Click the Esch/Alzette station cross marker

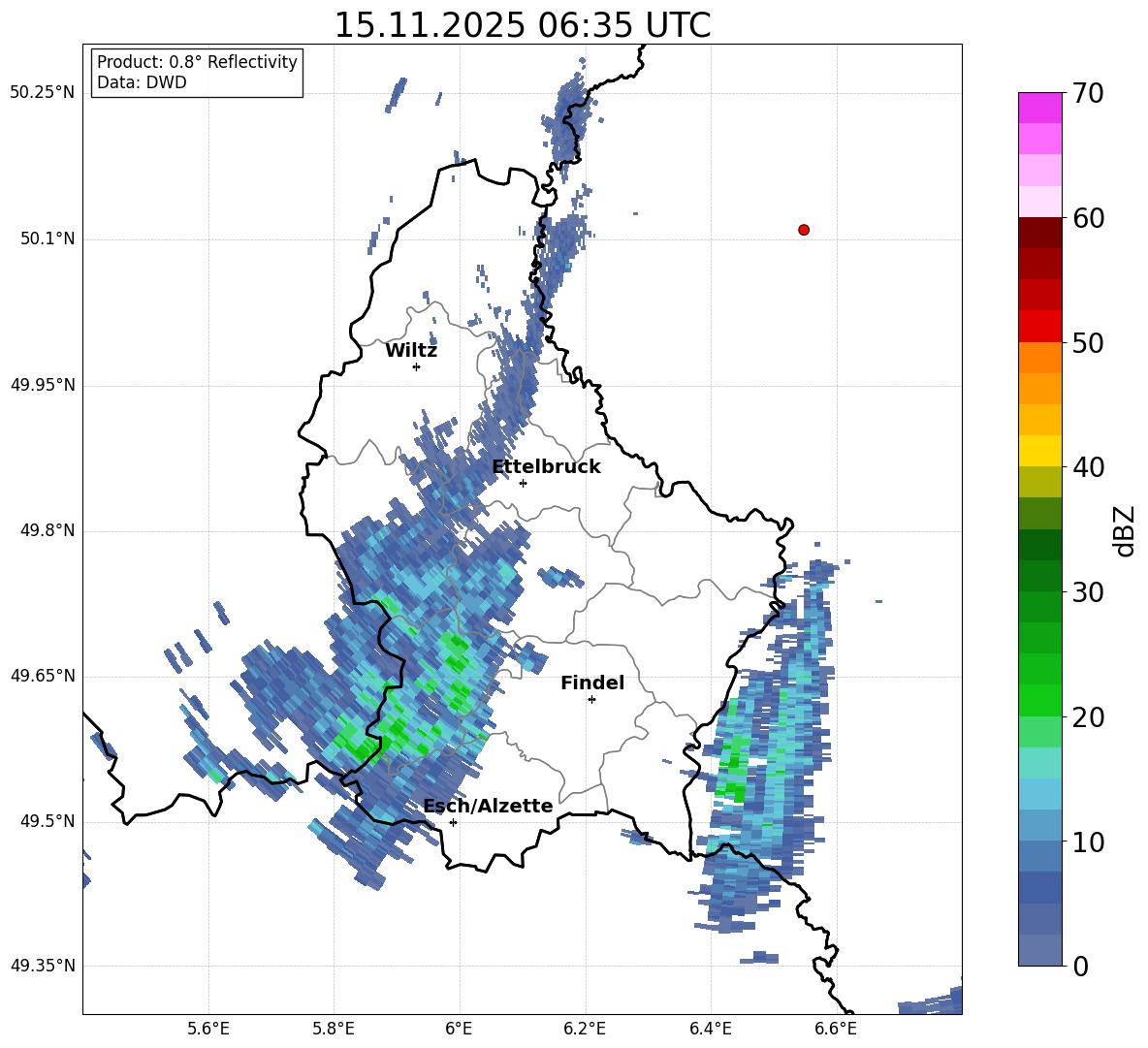point(453,822)
